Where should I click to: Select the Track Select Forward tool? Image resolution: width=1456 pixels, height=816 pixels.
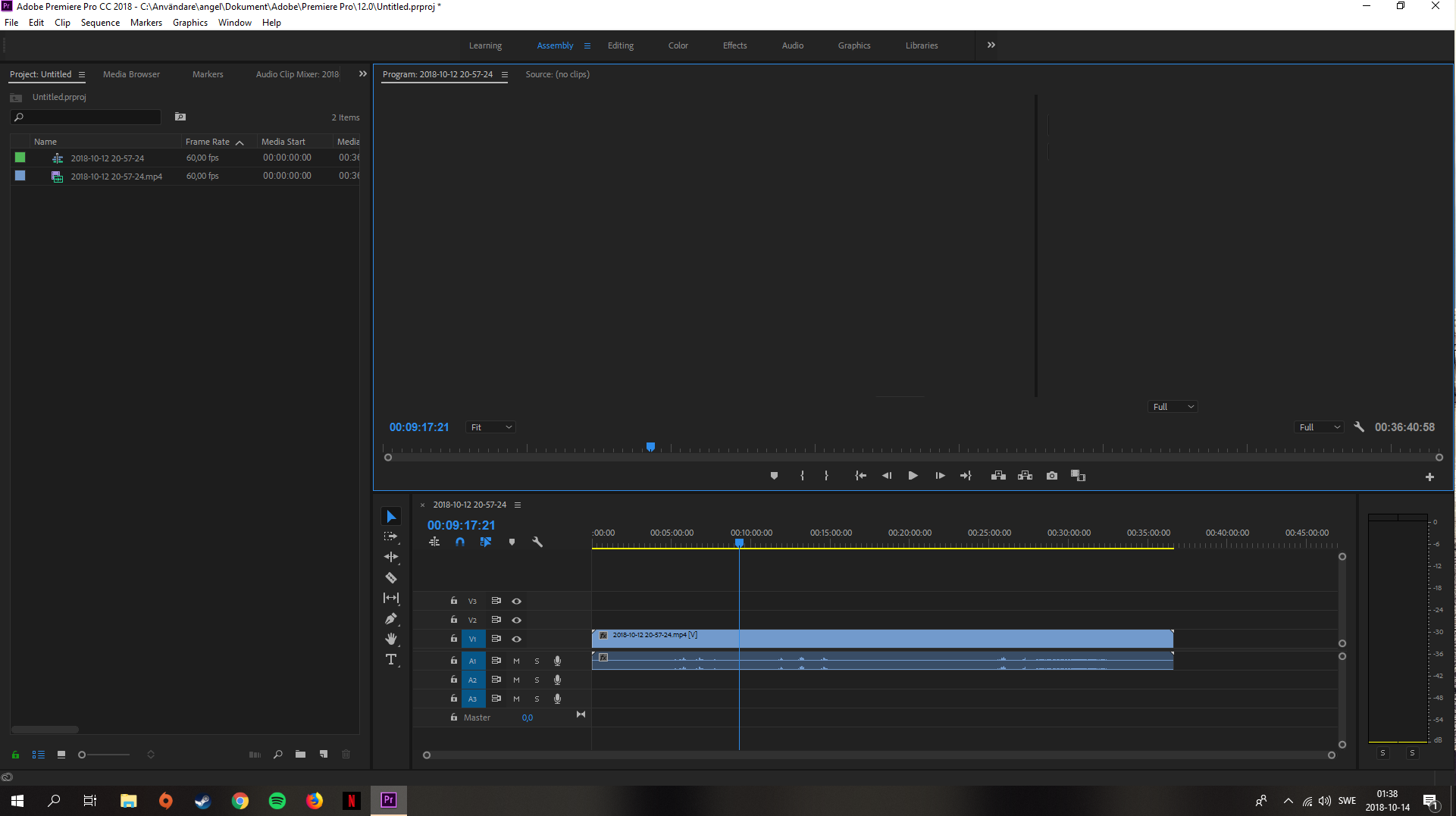click(x=391, y=536)
